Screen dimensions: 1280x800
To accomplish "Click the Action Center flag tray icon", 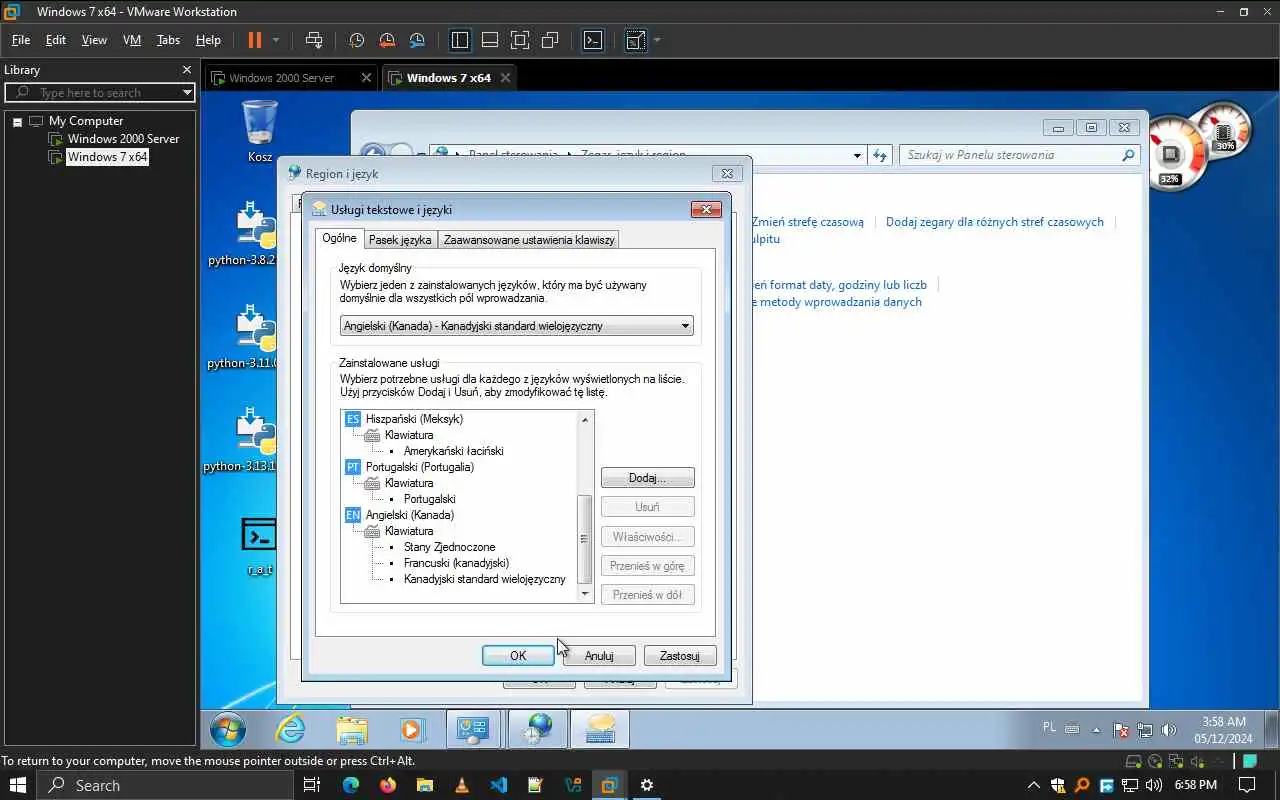I will tap(1121, 730).
